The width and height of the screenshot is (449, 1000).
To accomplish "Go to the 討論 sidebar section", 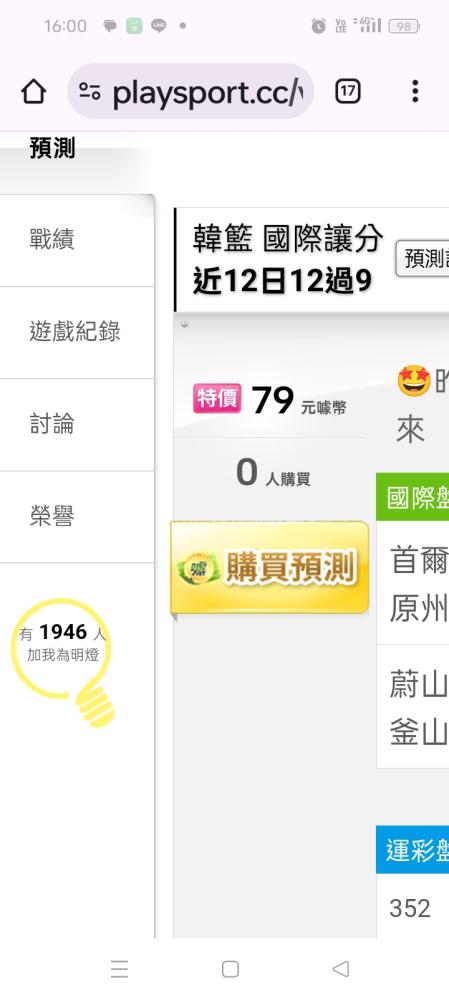I will point(77,425).
